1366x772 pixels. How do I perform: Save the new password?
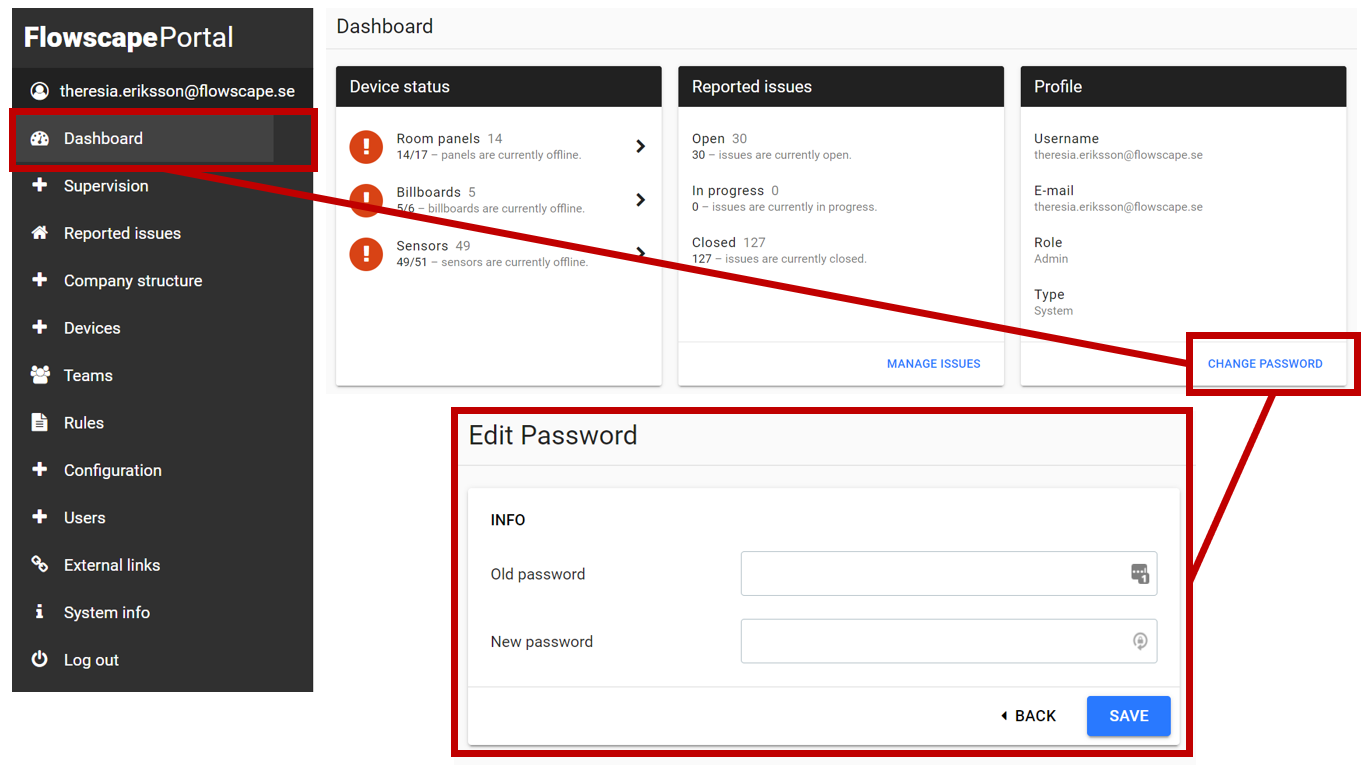[x=1129, y=716]
